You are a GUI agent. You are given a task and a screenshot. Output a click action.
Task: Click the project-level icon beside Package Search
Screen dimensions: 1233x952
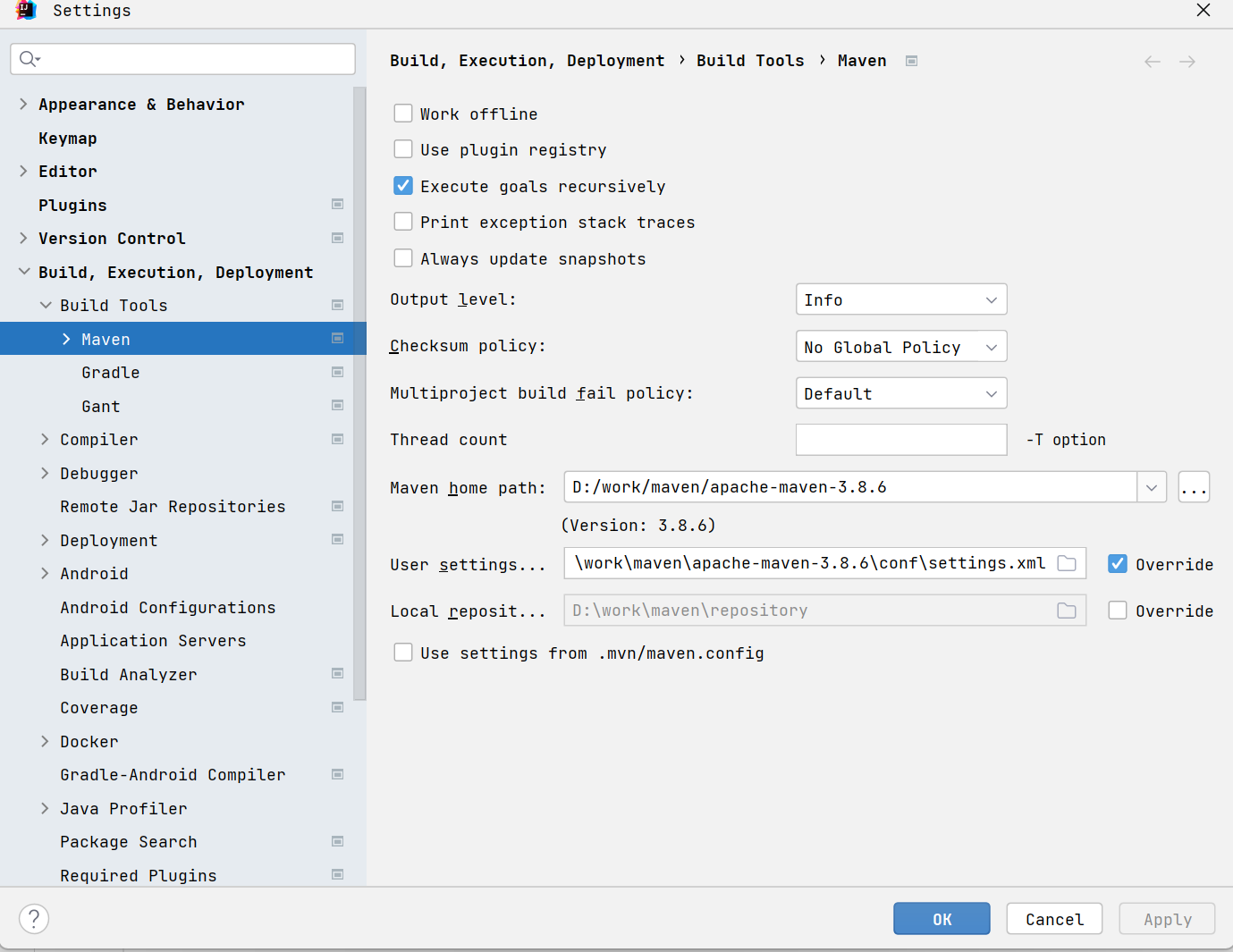tap(337, 841)
